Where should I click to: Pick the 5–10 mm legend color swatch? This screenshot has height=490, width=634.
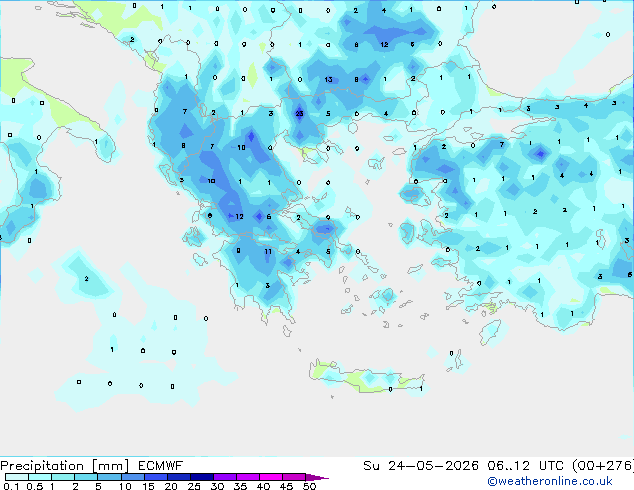point(110,477)
